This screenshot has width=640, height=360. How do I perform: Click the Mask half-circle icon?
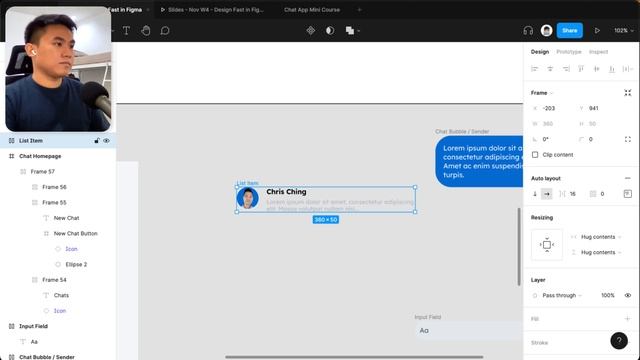click(x=330, y=31)
